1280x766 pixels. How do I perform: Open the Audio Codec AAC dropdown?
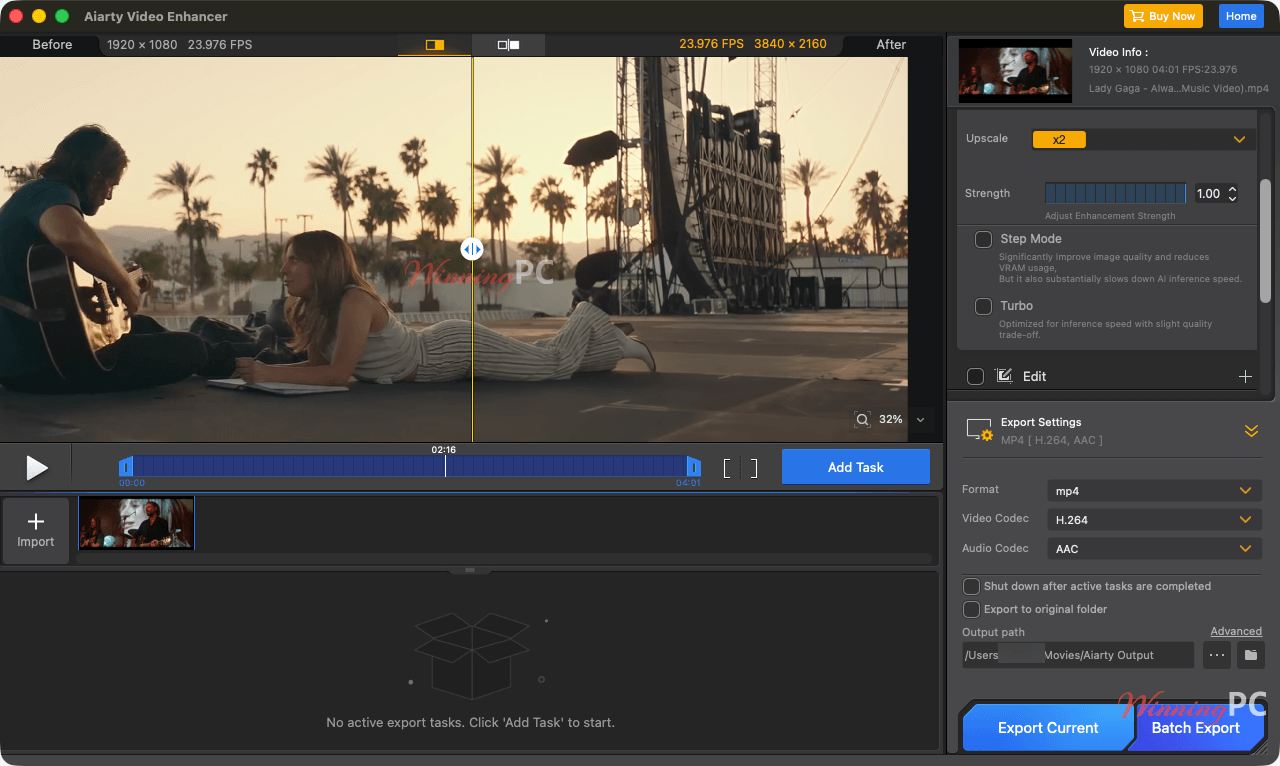click(1155, 549)
